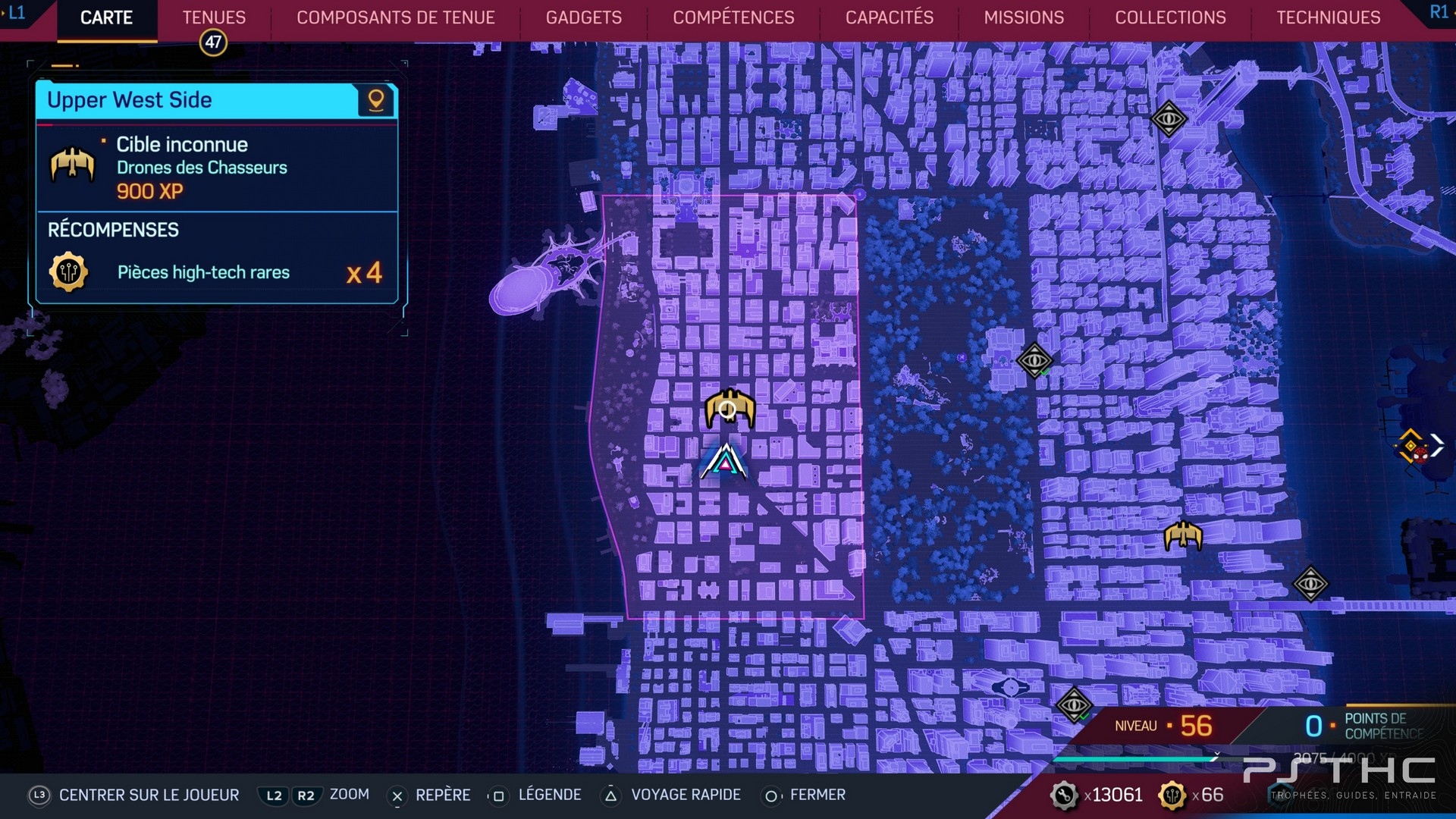Click the L3 stick button icon

[39, 795]
